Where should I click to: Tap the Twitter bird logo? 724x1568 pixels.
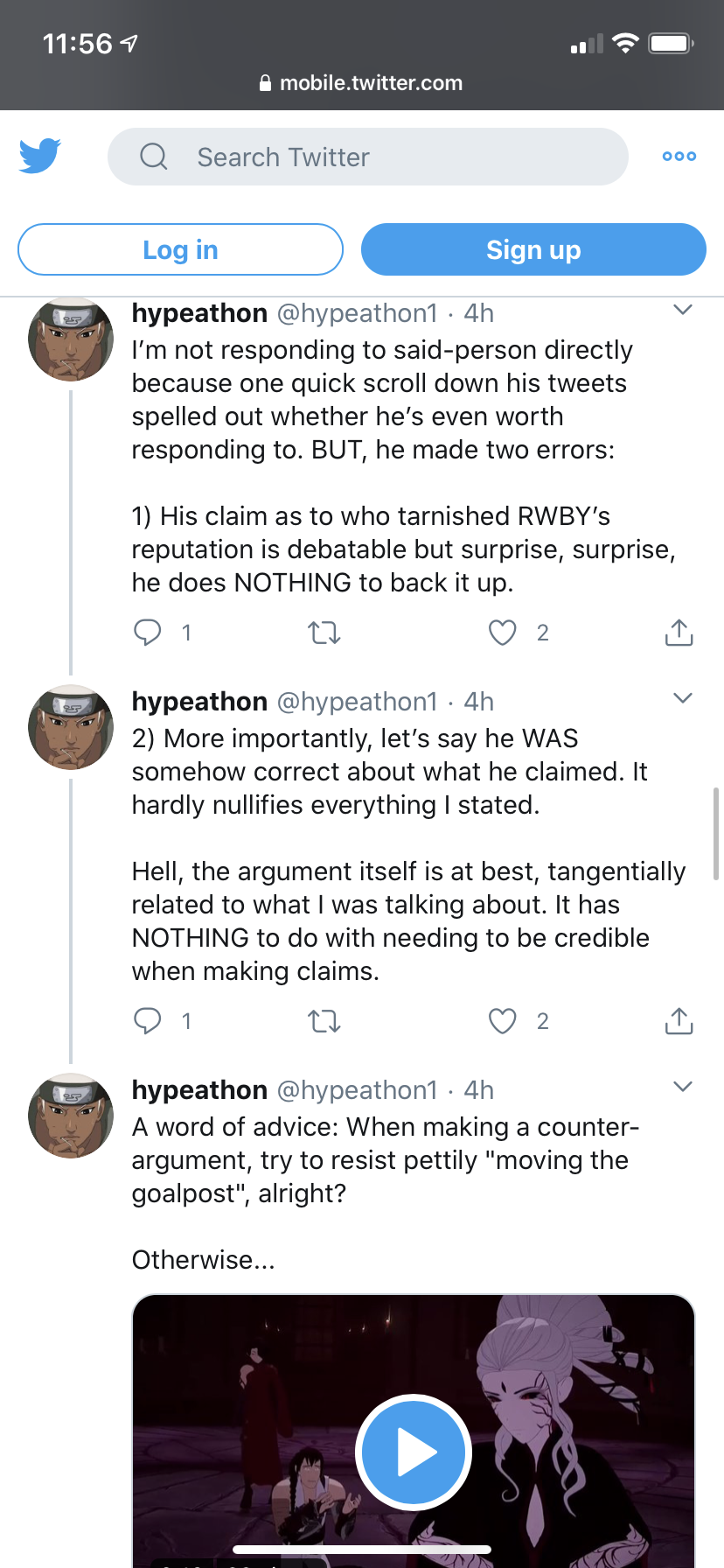click(40, 156)
